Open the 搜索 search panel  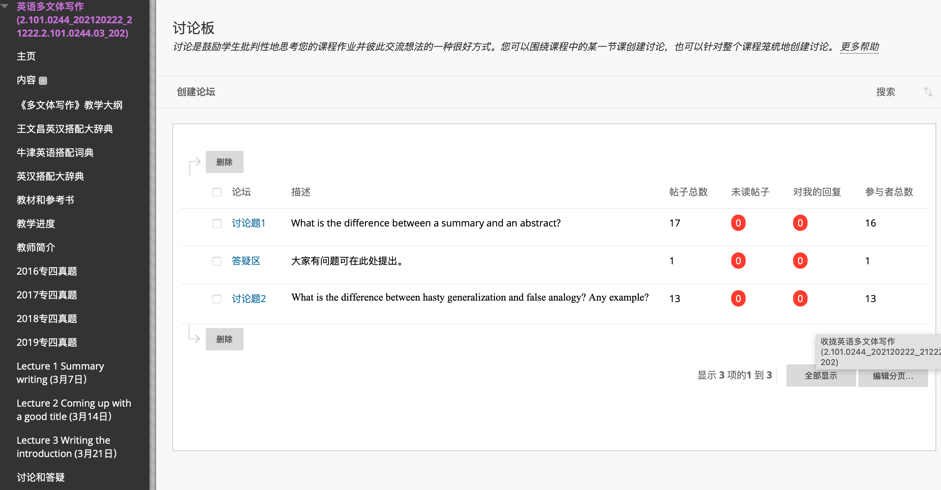[x=885, y=92]
